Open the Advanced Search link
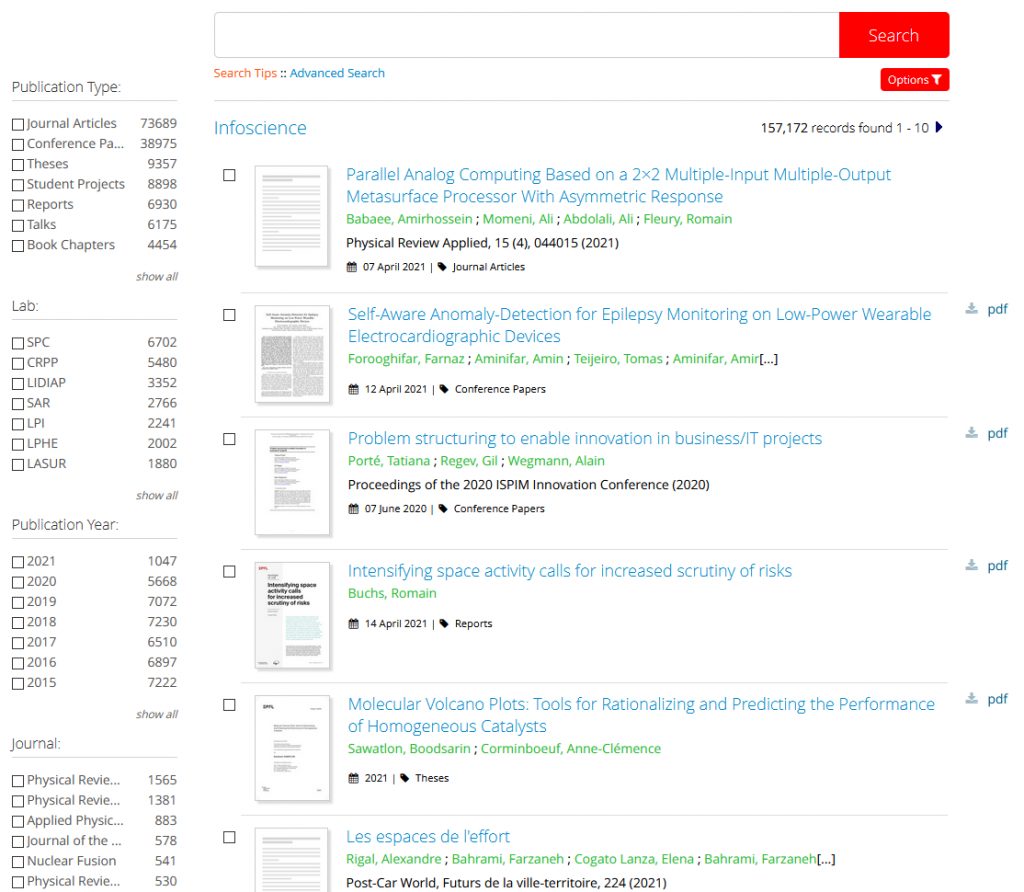This screenshot has width=1024, height=892. pos(337,73)
